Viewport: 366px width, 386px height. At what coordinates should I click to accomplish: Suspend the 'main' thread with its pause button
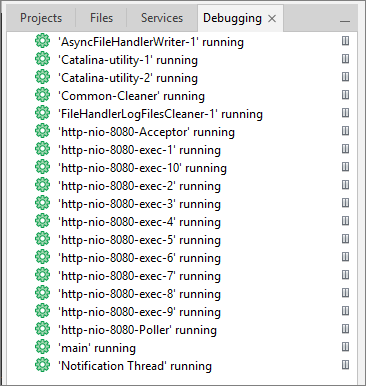point(345,347)
